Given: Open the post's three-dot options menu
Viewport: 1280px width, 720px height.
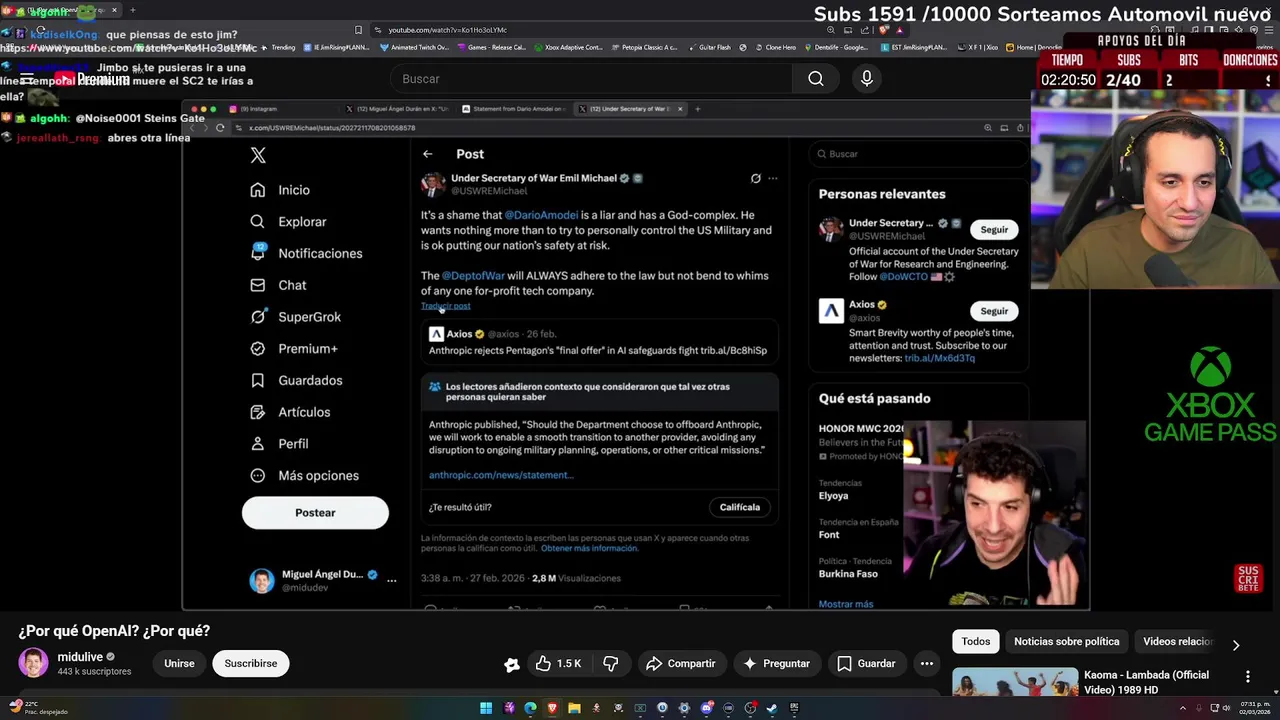Looking at the screenshot, I should pos(772,179).
